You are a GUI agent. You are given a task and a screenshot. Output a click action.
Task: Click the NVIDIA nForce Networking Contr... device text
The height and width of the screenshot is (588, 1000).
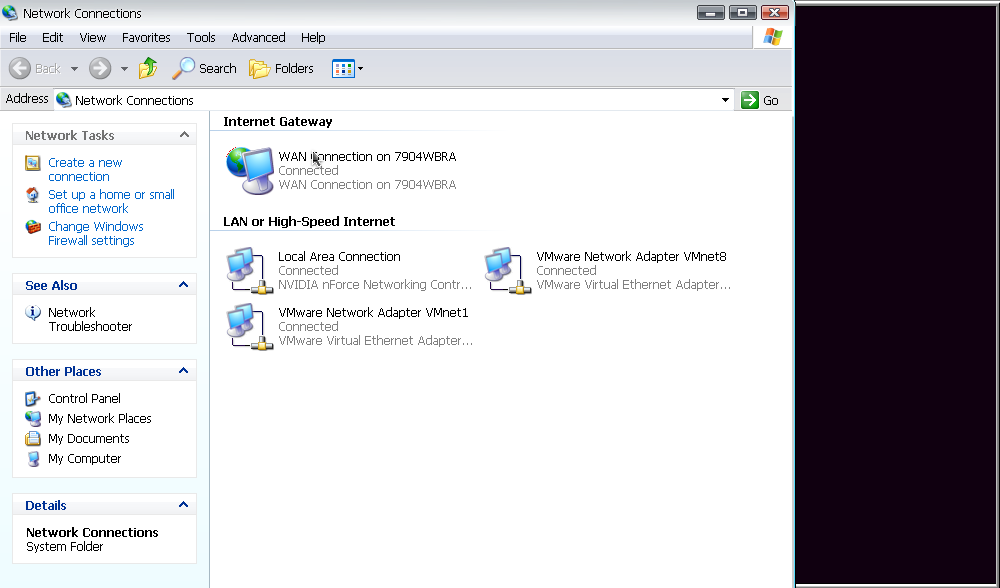tap(375, 284)
